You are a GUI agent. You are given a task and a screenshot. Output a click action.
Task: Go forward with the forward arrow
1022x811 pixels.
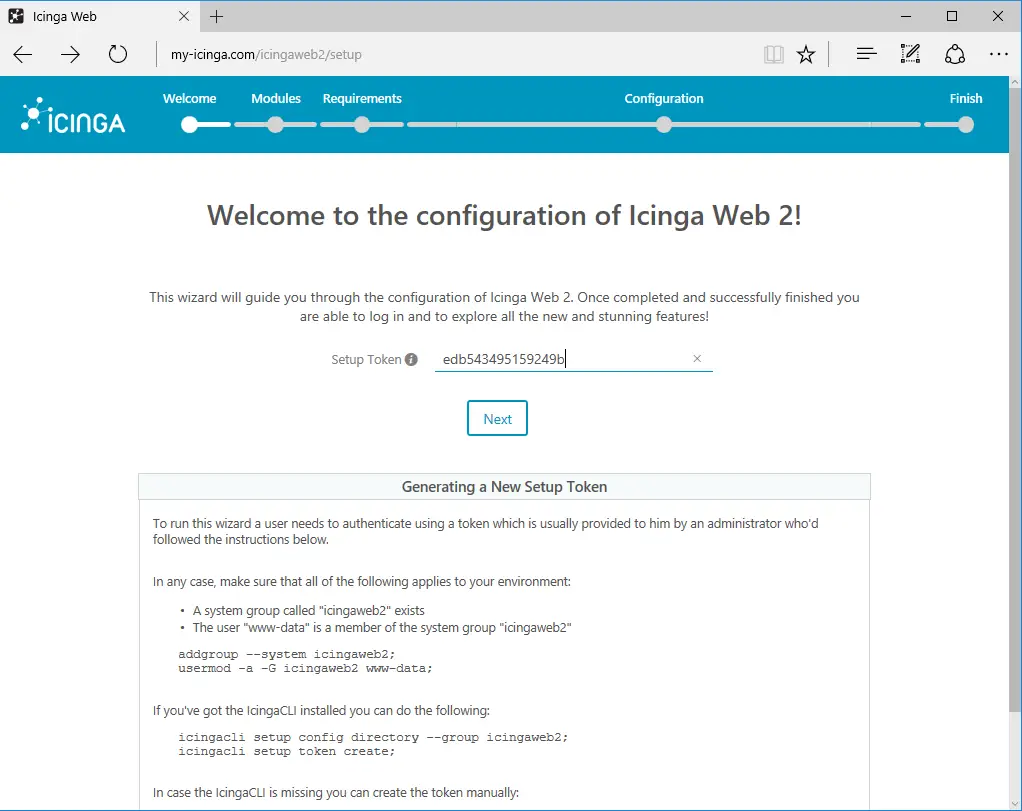(70, 55)
